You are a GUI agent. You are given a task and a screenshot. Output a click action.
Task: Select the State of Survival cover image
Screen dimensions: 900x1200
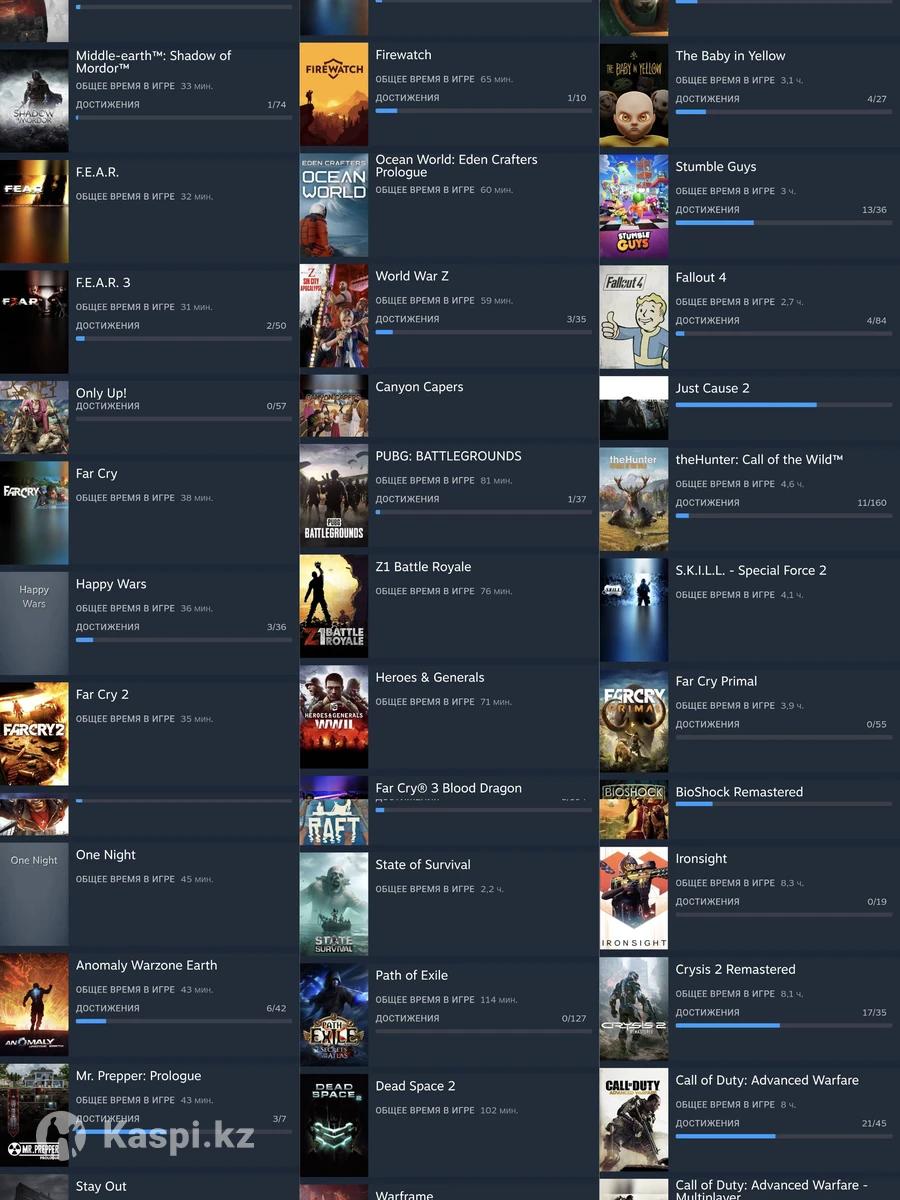pyautogui.click(x=334, y=904)
